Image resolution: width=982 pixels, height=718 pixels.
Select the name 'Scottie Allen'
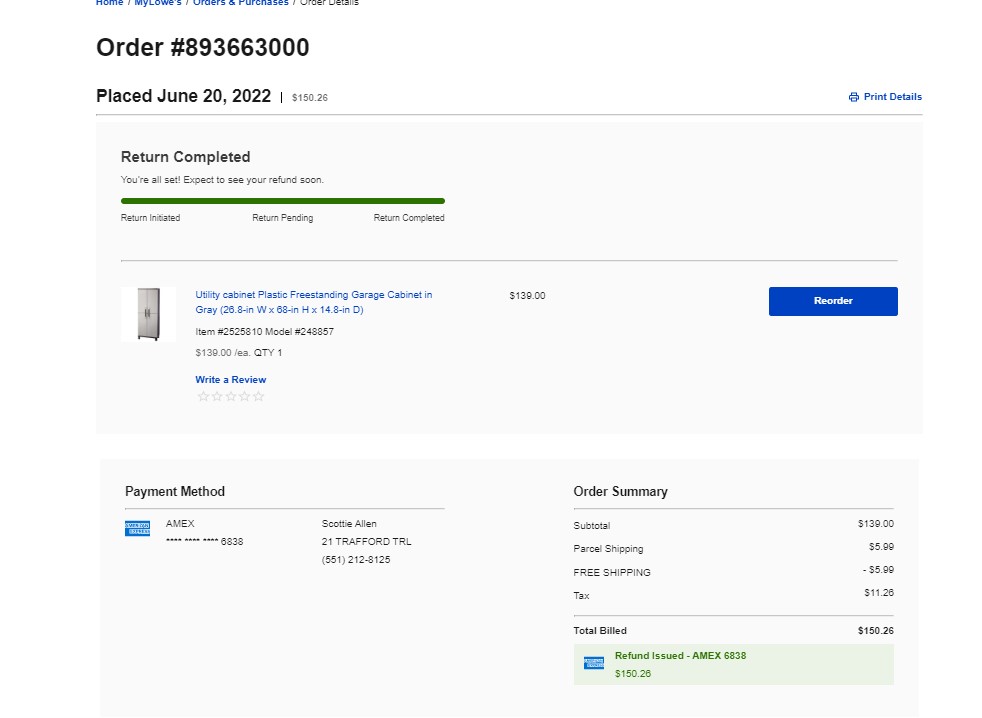(349, 524)
